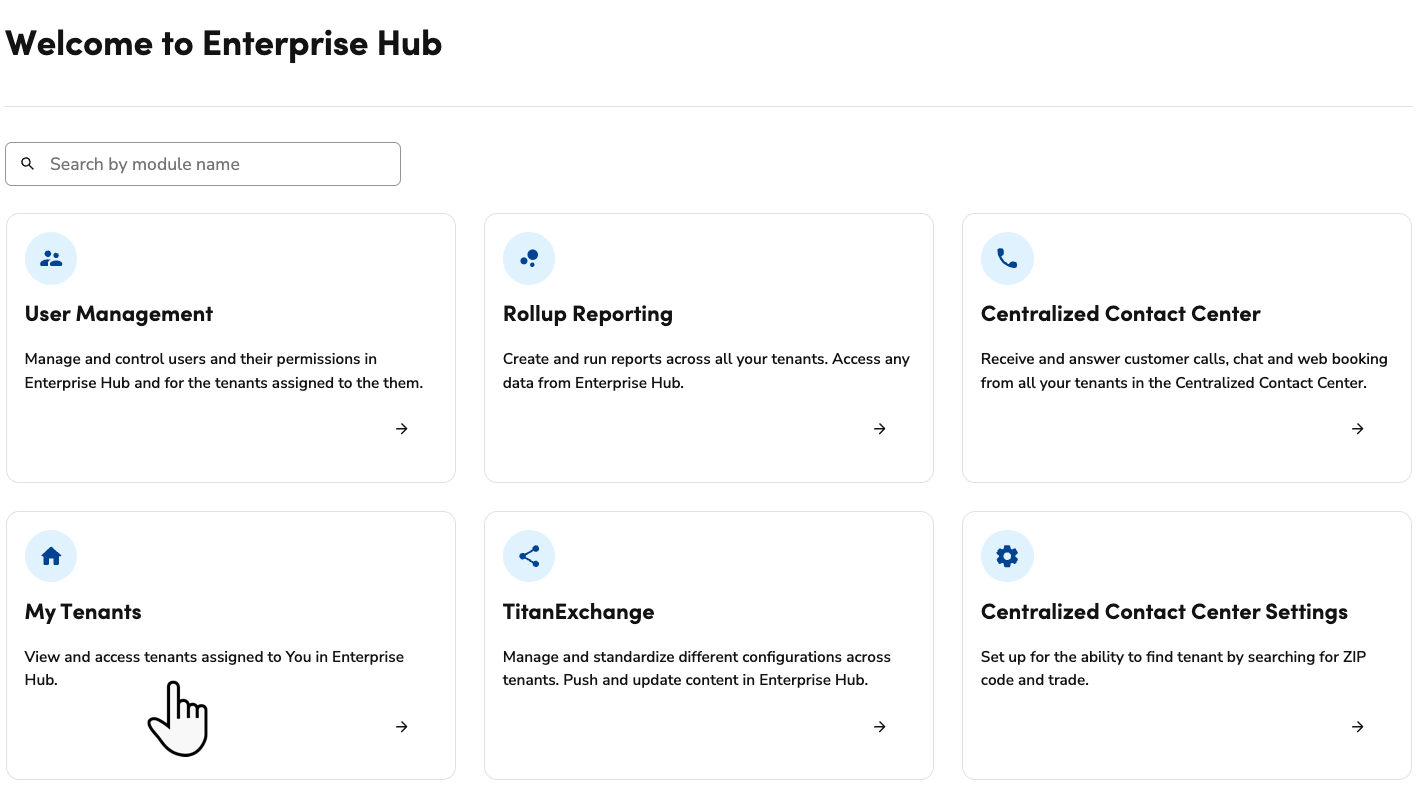Screen dimensions: 1423x792
Task: Select the TitanExchange title
Action: [578, 611]
